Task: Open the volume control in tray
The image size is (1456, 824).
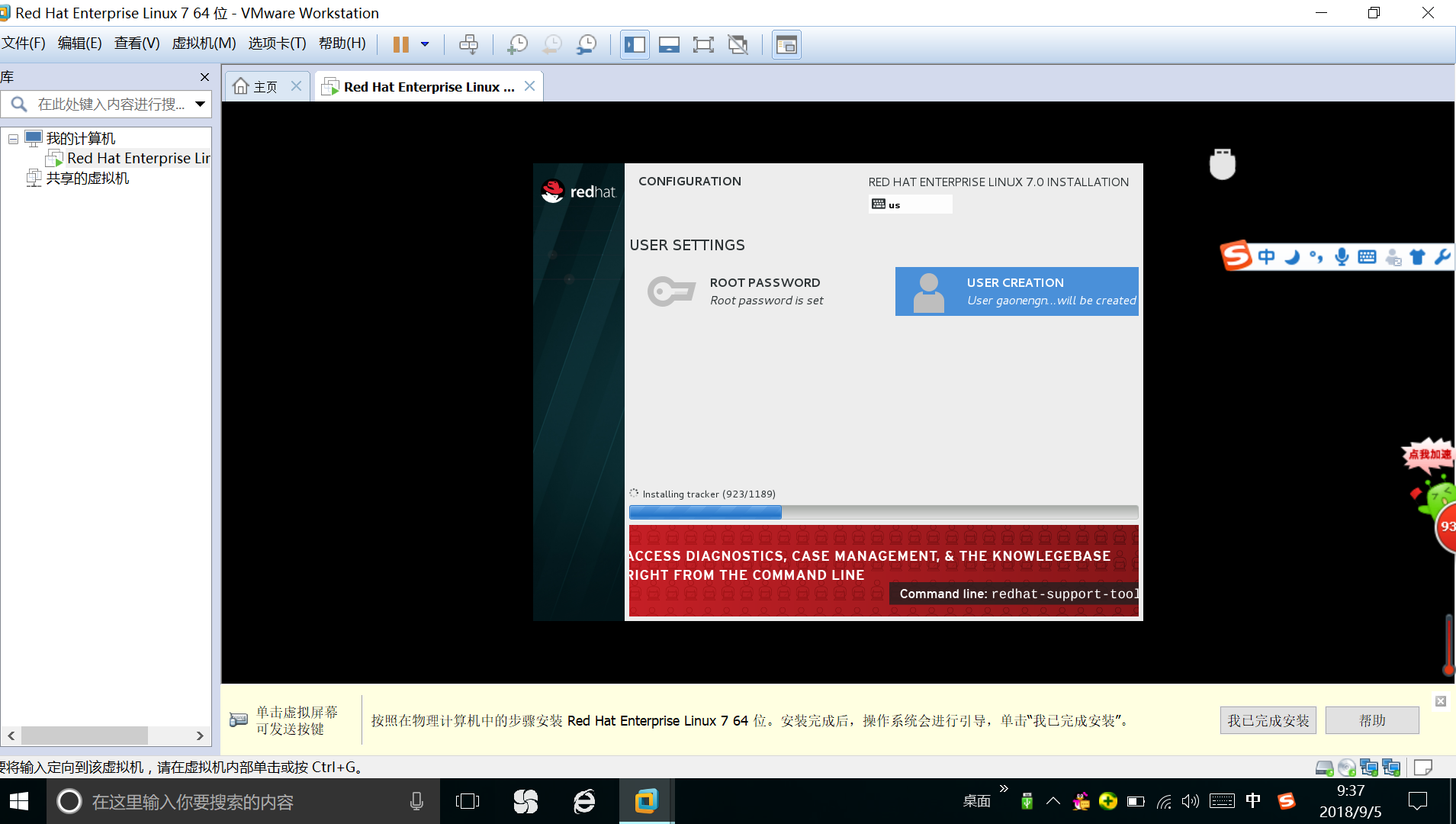Action: tap(1190, 801)
